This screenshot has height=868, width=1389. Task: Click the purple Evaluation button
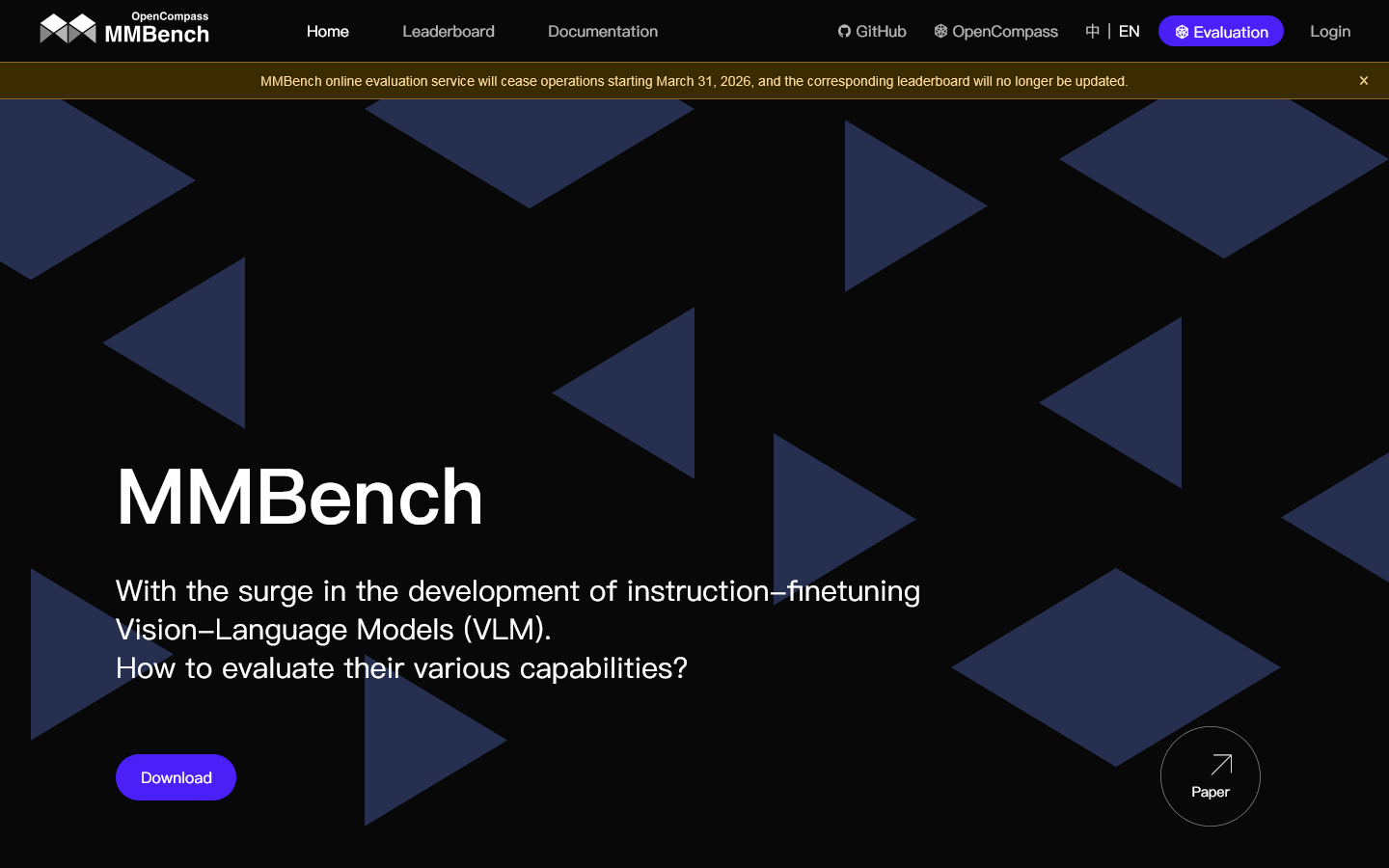coord(1221,31)
